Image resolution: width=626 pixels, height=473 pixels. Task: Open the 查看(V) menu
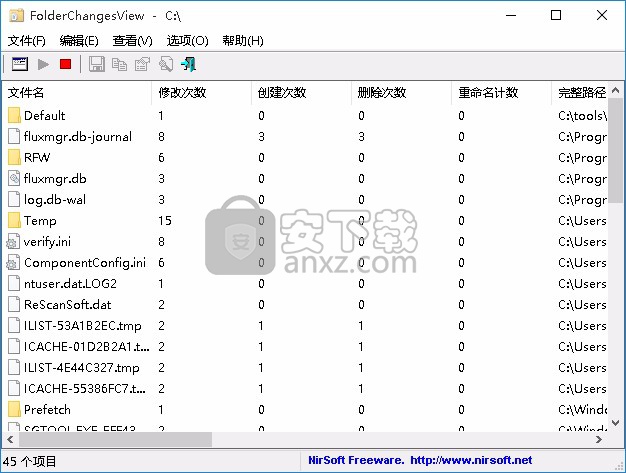(x=133, y=41)
